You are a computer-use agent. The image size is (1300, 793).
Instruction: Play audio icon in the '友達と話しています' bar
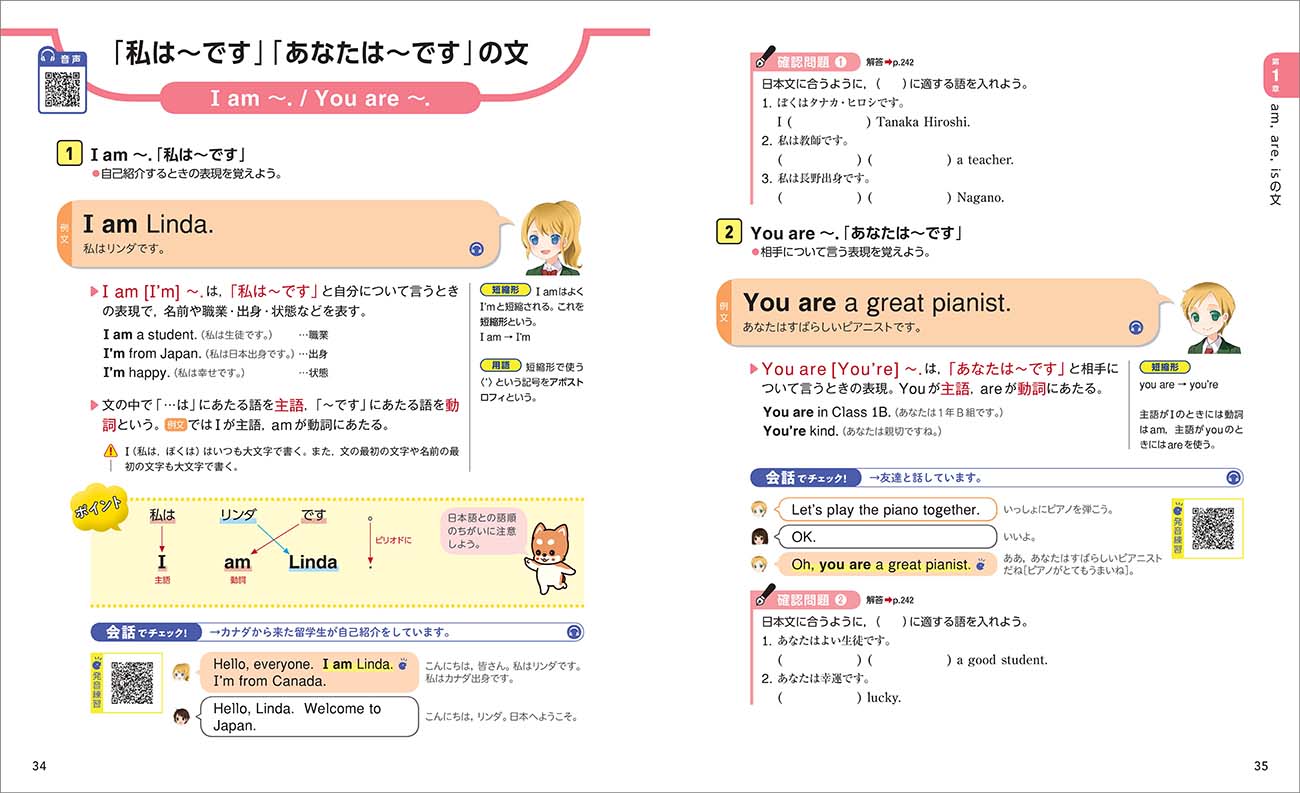[1234, 478]
